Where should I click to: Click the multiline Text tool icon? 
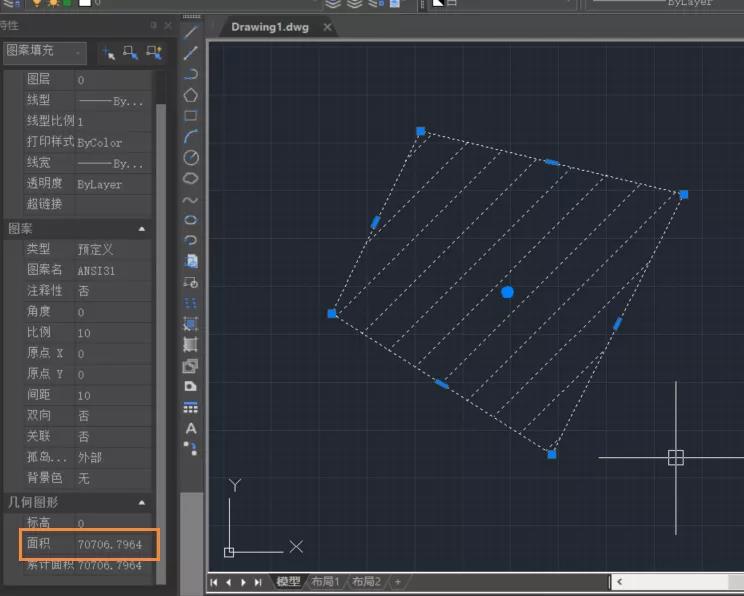point(191,428)
